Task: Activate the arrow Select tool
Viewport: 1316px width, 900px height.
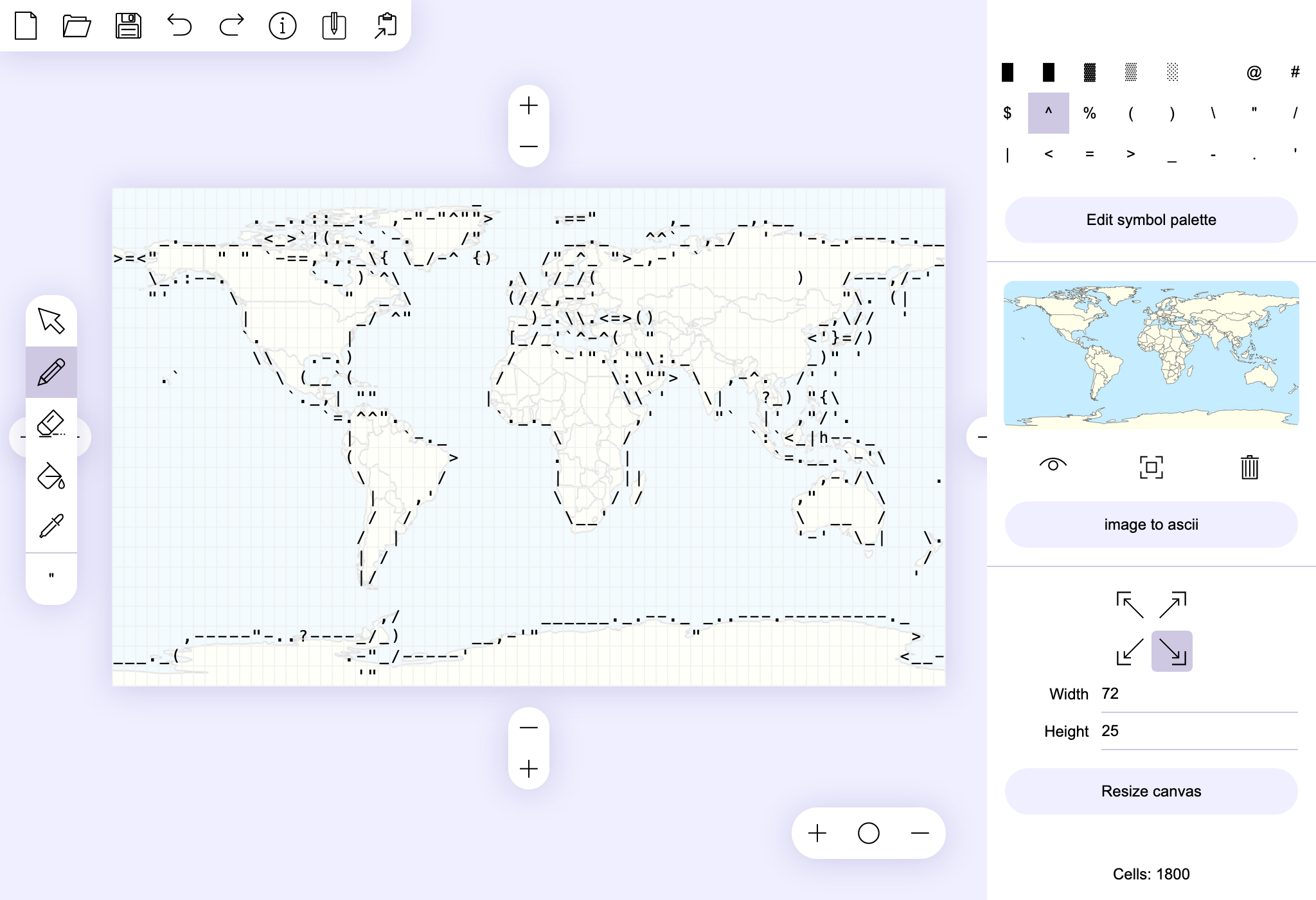Action: (x=51, y=321)
